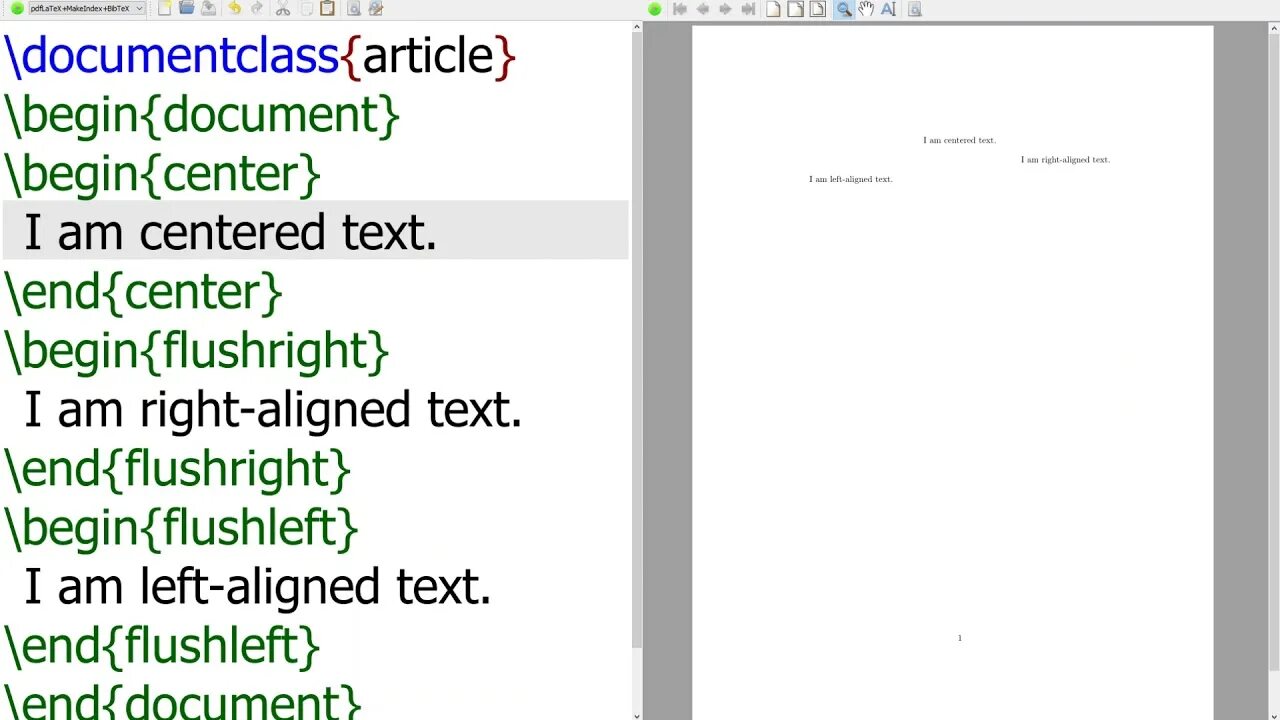Open the pdfLaTeX+MakeIndex+BibTeX engine dropdown
Image resolution: width=1280 pixels, height=720 pixels.
coord(87,8)
